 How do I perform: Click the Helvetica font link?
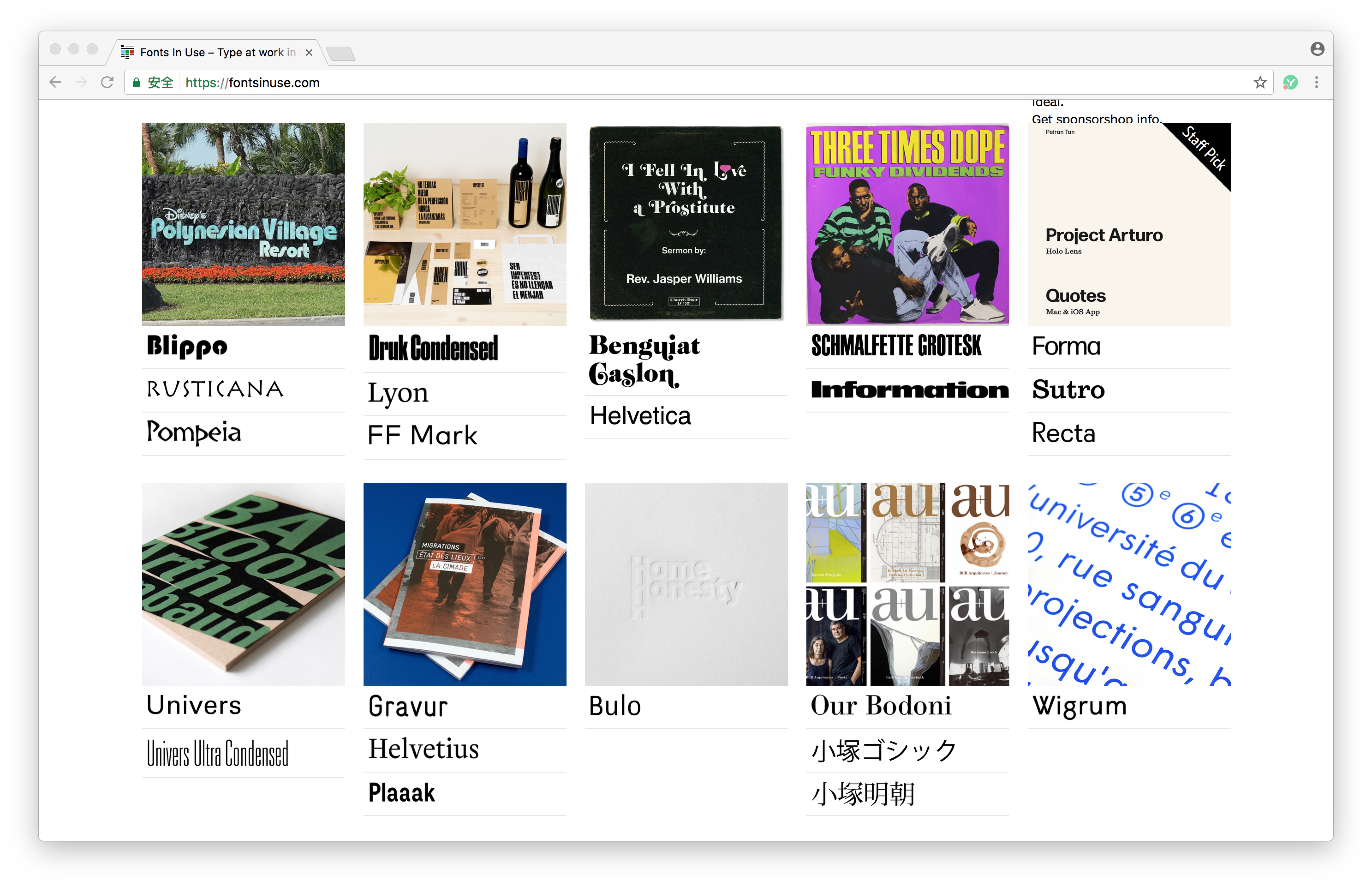[x=640, y=416]
